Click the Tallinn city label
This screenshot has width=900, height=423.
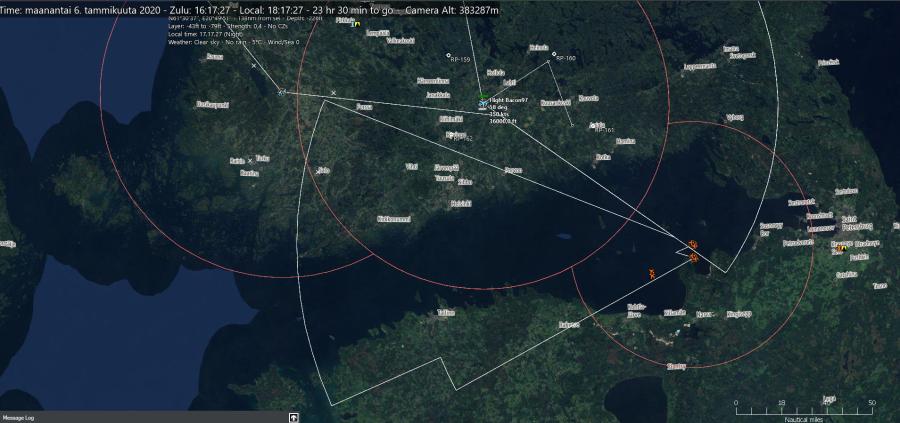point(445,313)
